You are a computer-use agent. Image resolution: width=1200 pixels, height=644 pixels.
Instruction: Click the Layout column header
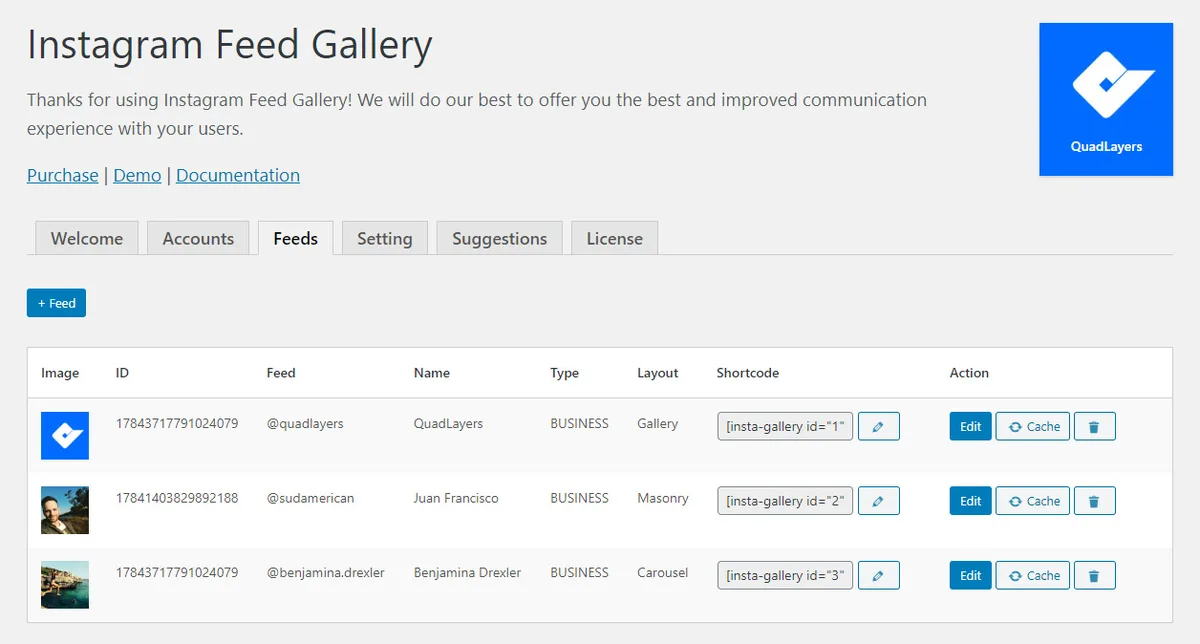click(x=658, y=373)
